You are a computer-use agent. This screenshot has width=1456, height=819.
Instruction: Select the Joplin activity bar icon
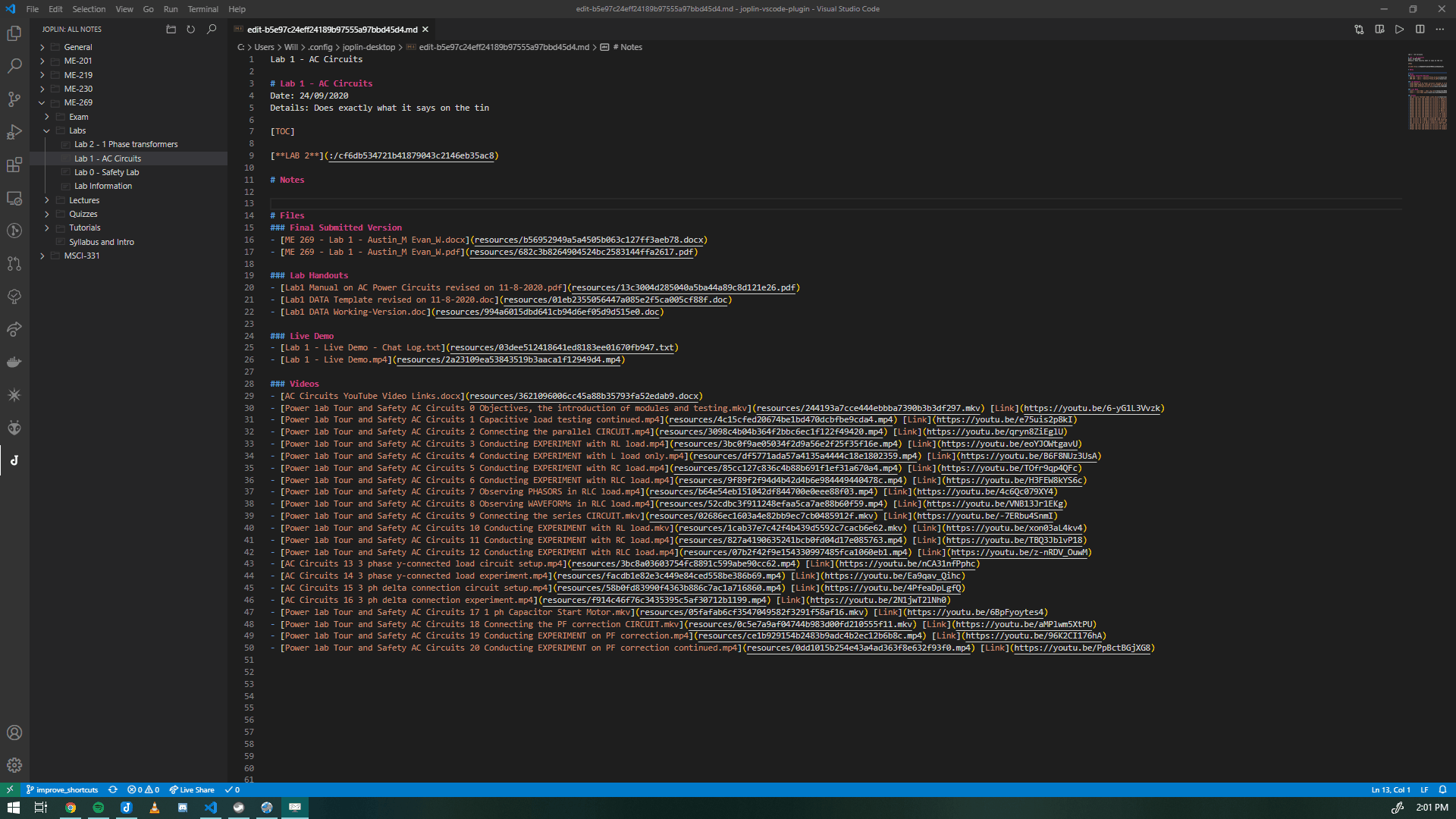point(15,460)
